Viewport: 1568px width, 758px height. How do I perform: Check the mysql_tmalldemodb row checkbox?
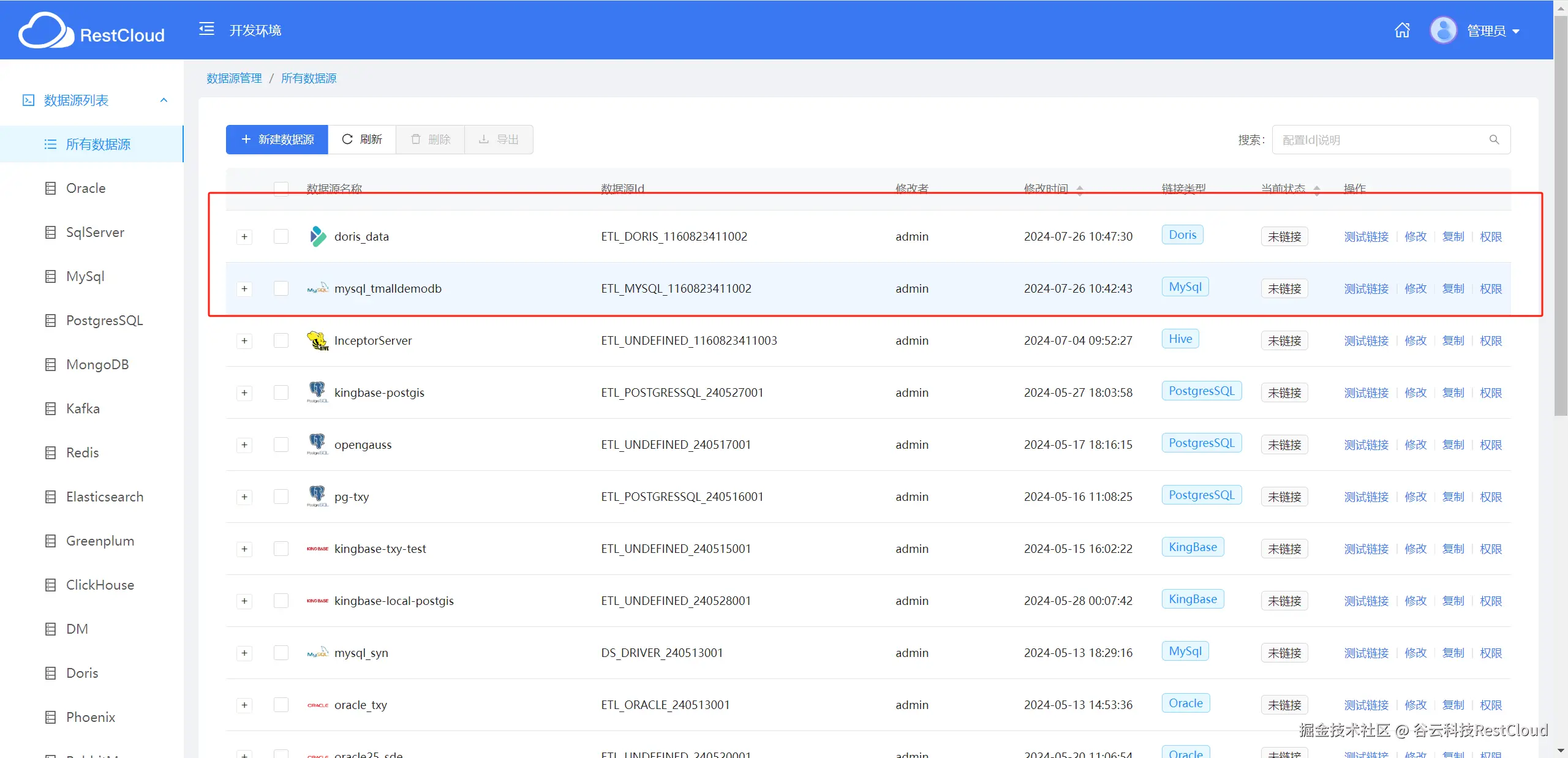pyautogui.click(x=281, y=288)
